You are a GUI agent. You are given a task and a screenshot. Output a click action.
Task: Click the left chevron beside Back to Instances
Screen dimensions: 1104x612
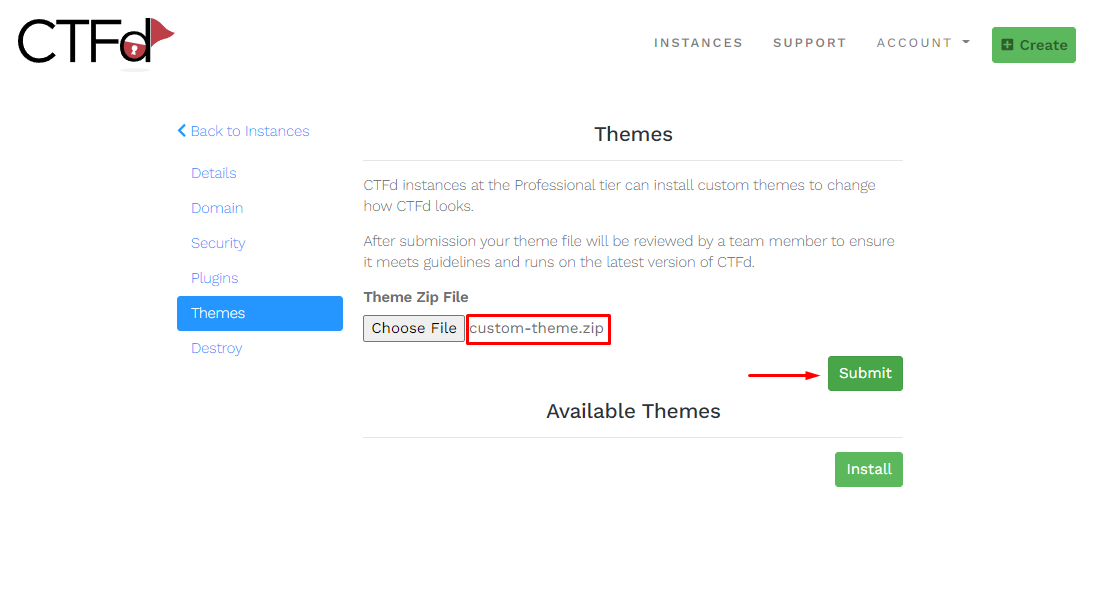pyautogui.click(x=182, y=131)
